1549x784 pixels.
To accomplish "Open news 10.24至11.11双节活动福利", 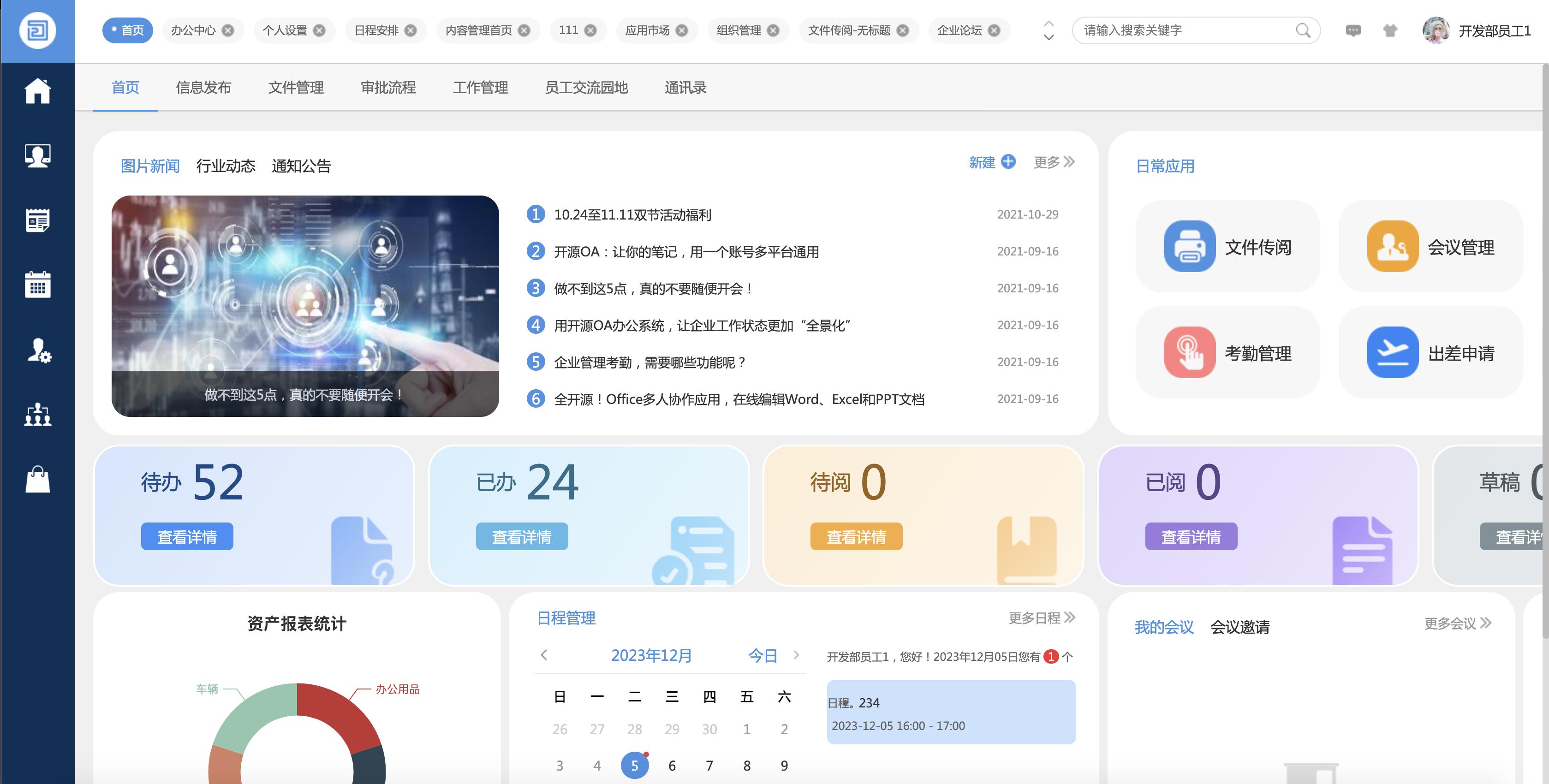I will tap(632, 214).
